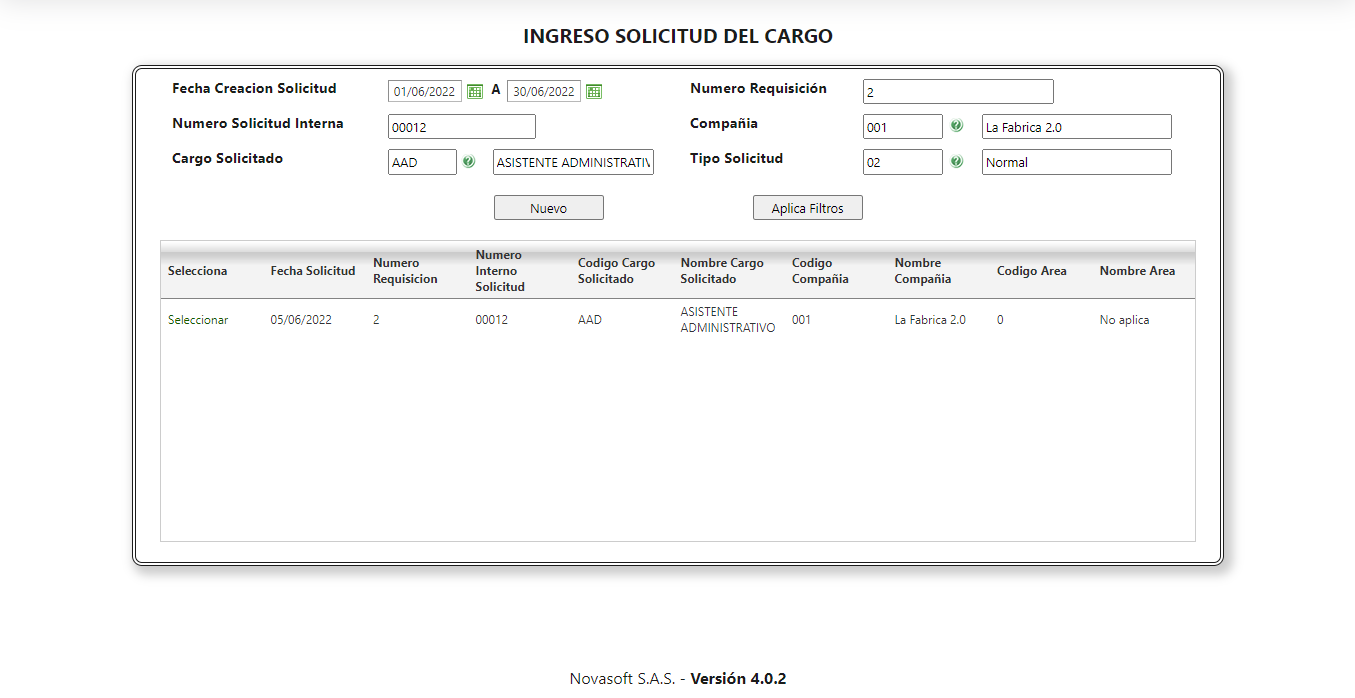Click the Nombre Area column header
This screenshot has width=1355, height=698.
[x=1137, y=271]
